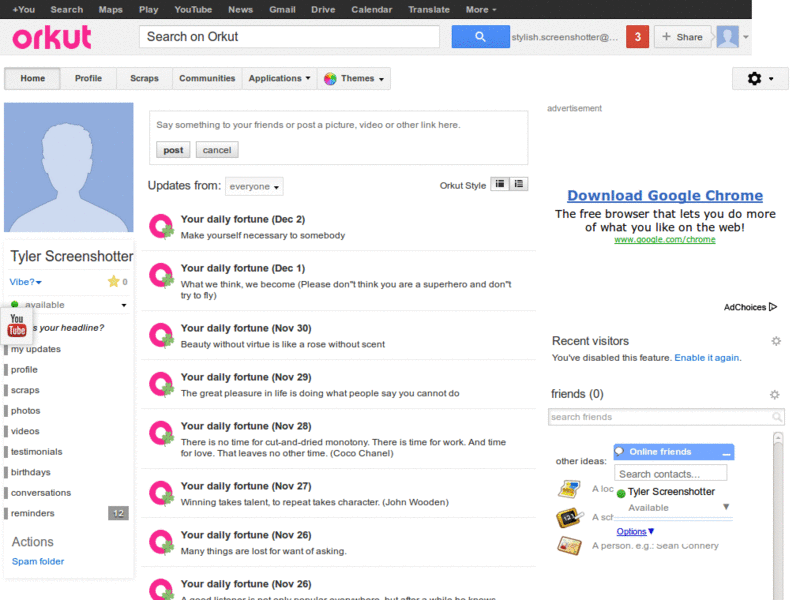Expand the chat Available status dropdown
The height and width of the screenshot is (600, 800).
coord(726,507)
